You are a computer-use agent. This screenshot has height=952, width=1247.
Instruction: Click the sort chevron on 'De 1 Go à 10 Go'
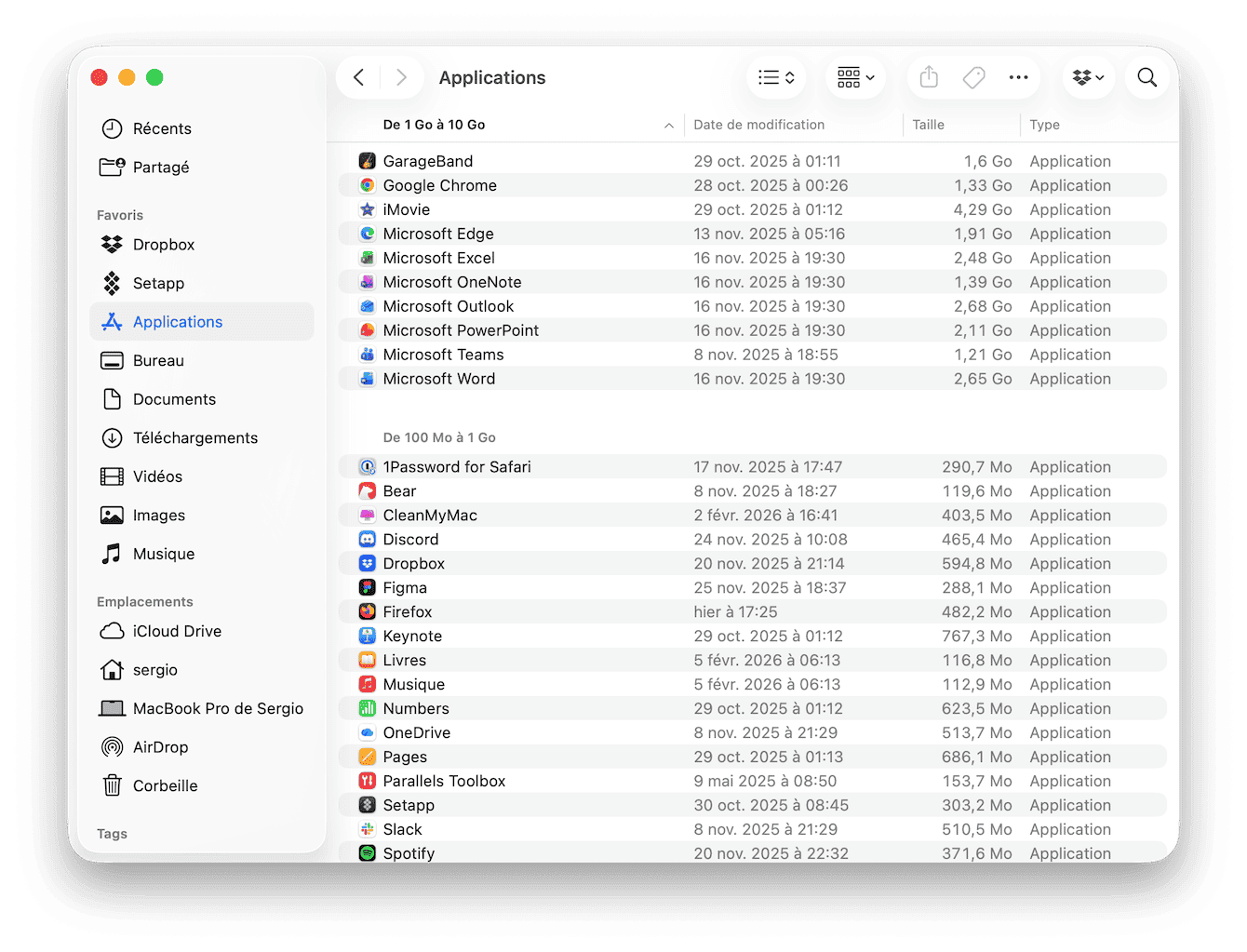pos(668,125)
